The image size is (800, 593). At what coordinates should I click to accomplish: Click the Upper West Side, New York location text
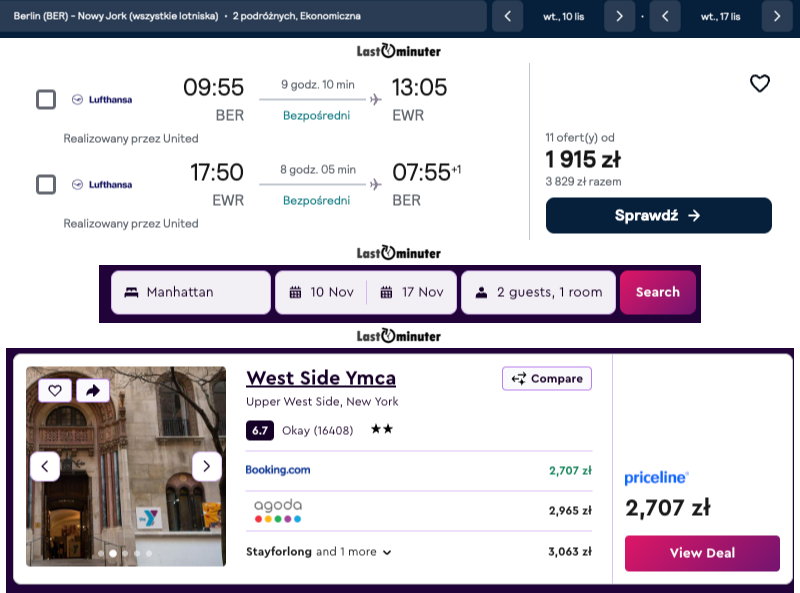[322, 402]
